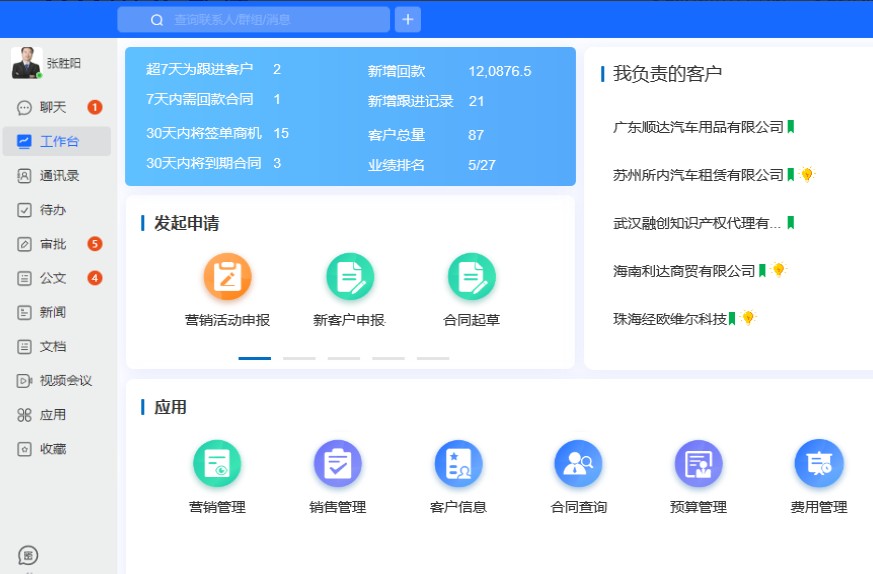Viewport: 873px width, 574px height.
Task: Switch to 聊天 in the sidebar
Action: (53, 107)
